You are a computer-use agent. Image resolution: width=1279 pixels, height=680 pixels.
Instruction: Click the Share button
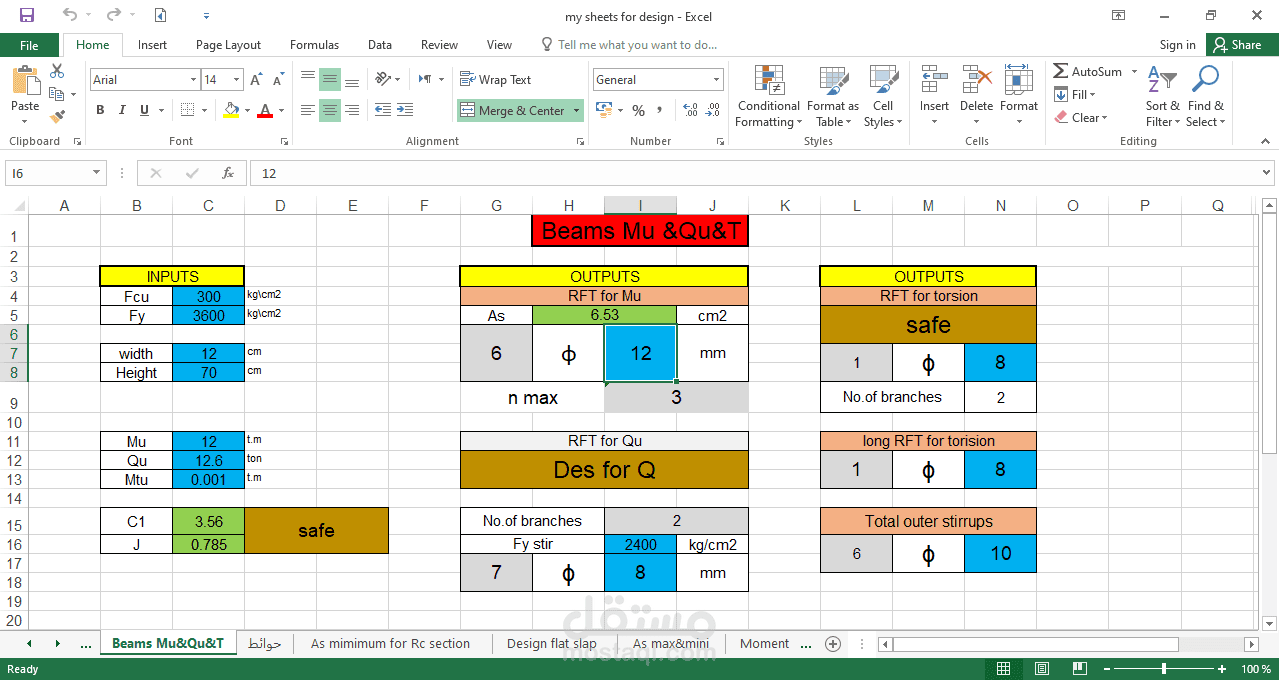point(1240,44)
